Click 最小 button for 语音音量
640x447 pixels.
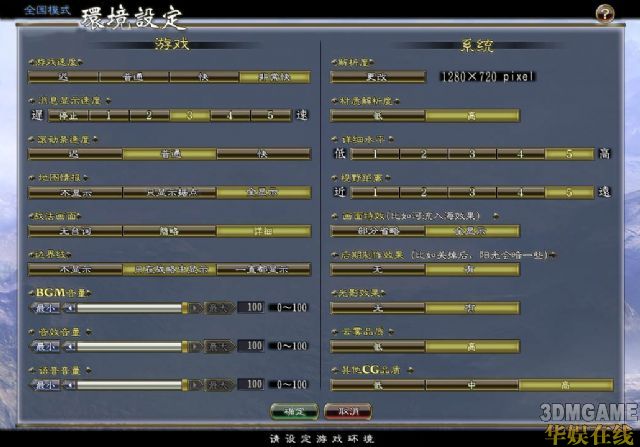[x=46, y=385]
